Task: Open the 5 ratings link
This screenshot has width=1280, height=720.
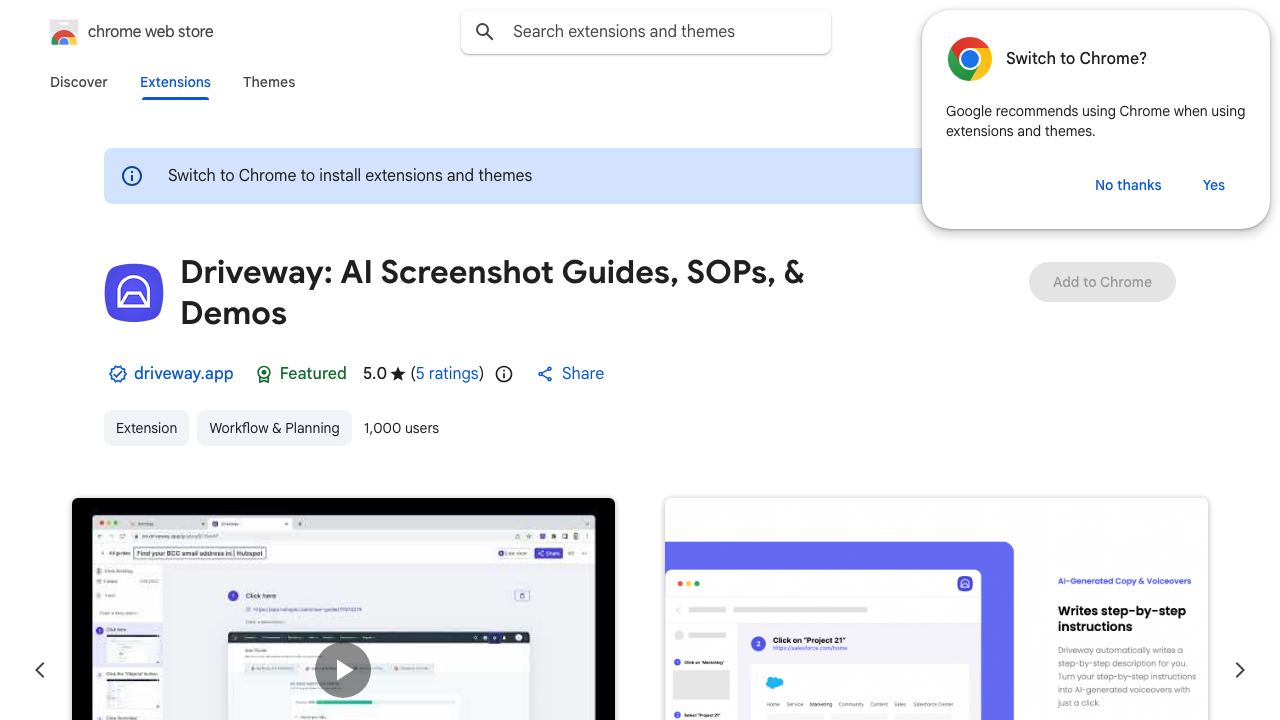Action: click(447, 374)
